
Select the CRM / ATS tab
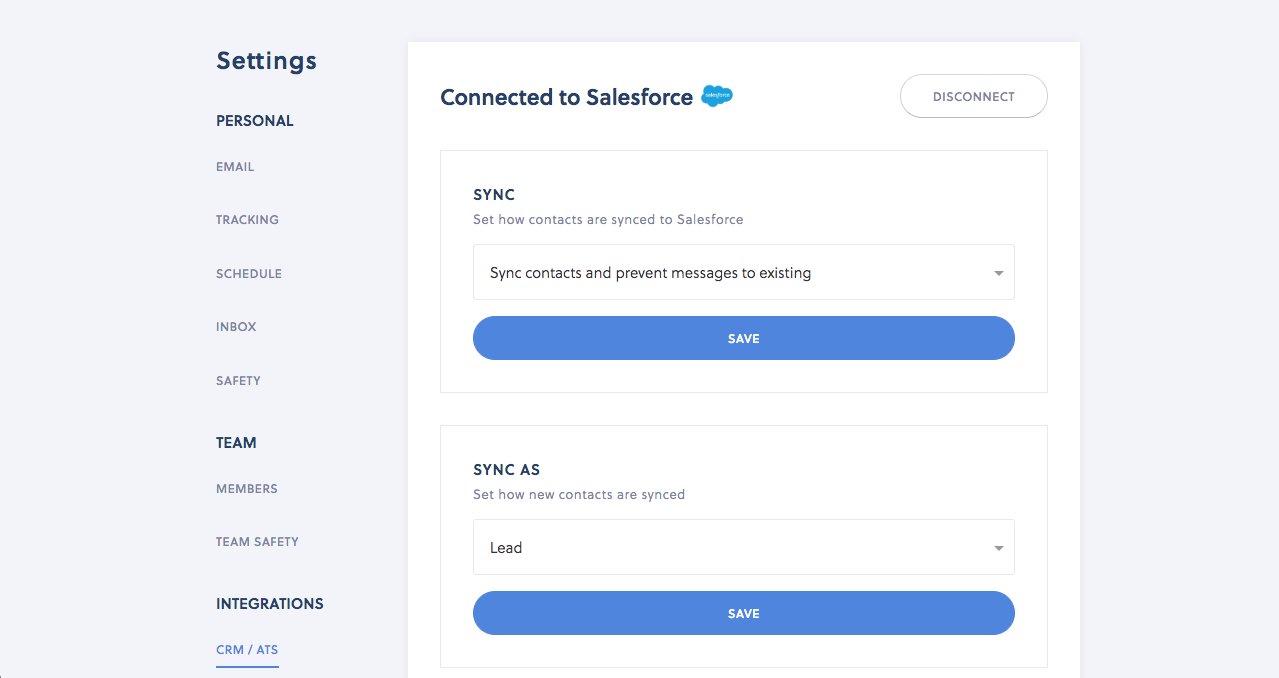pos(247,650)
